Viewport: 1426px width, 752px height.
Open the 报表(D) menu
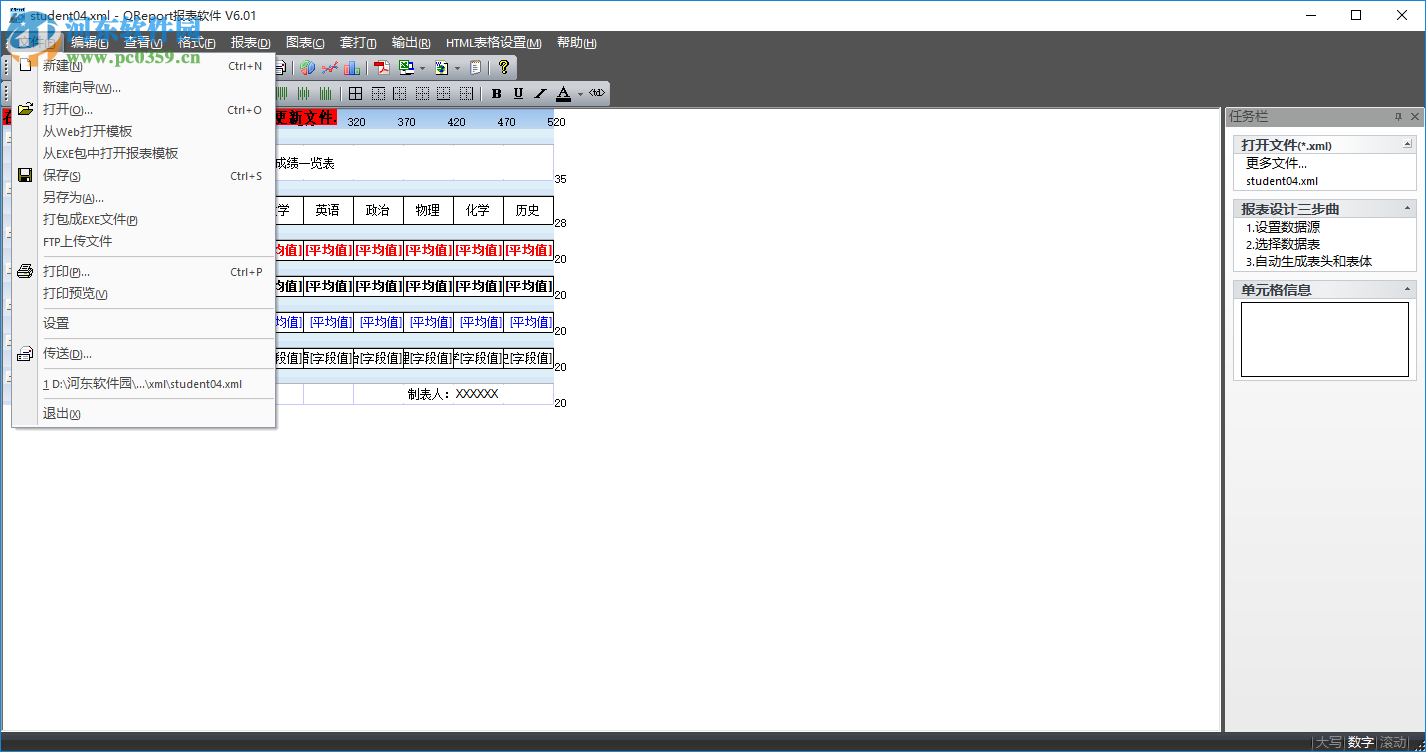click(251, 43)
